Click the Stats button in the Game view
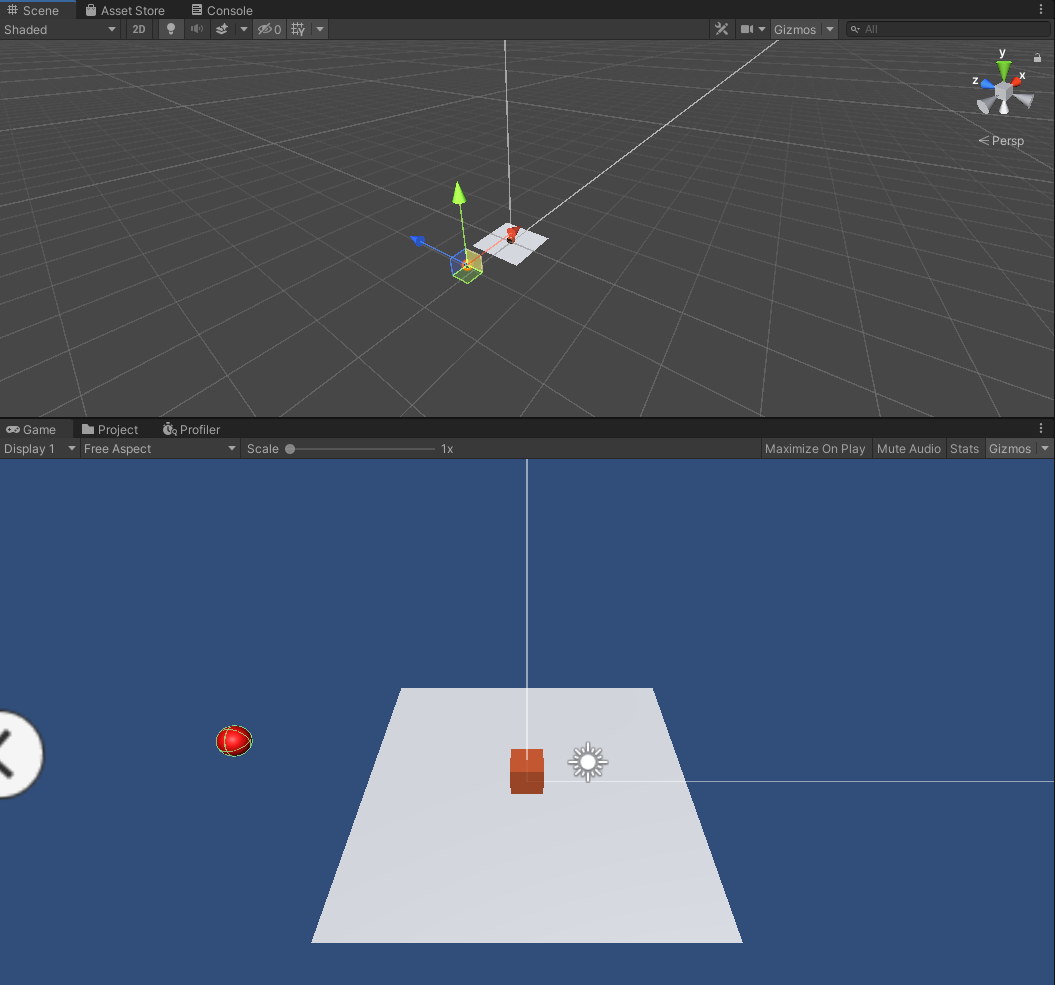 pos(964,448)
